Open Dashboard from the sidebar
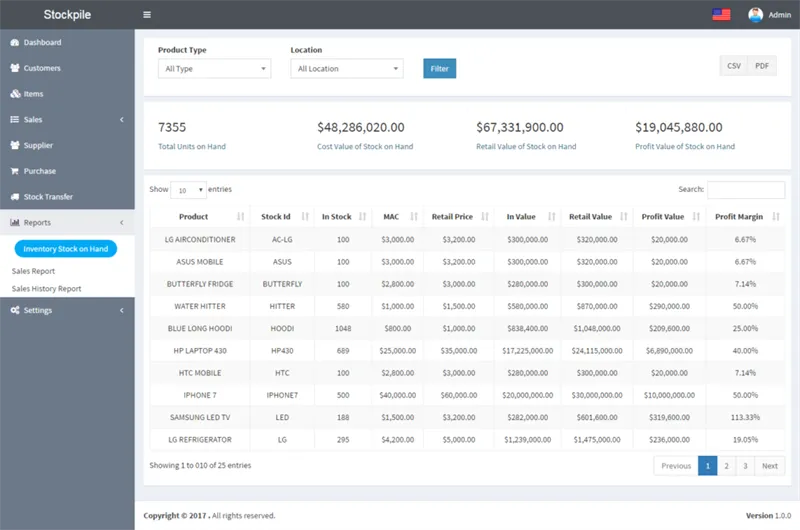 pyautogui.click(x=42, y=43)
